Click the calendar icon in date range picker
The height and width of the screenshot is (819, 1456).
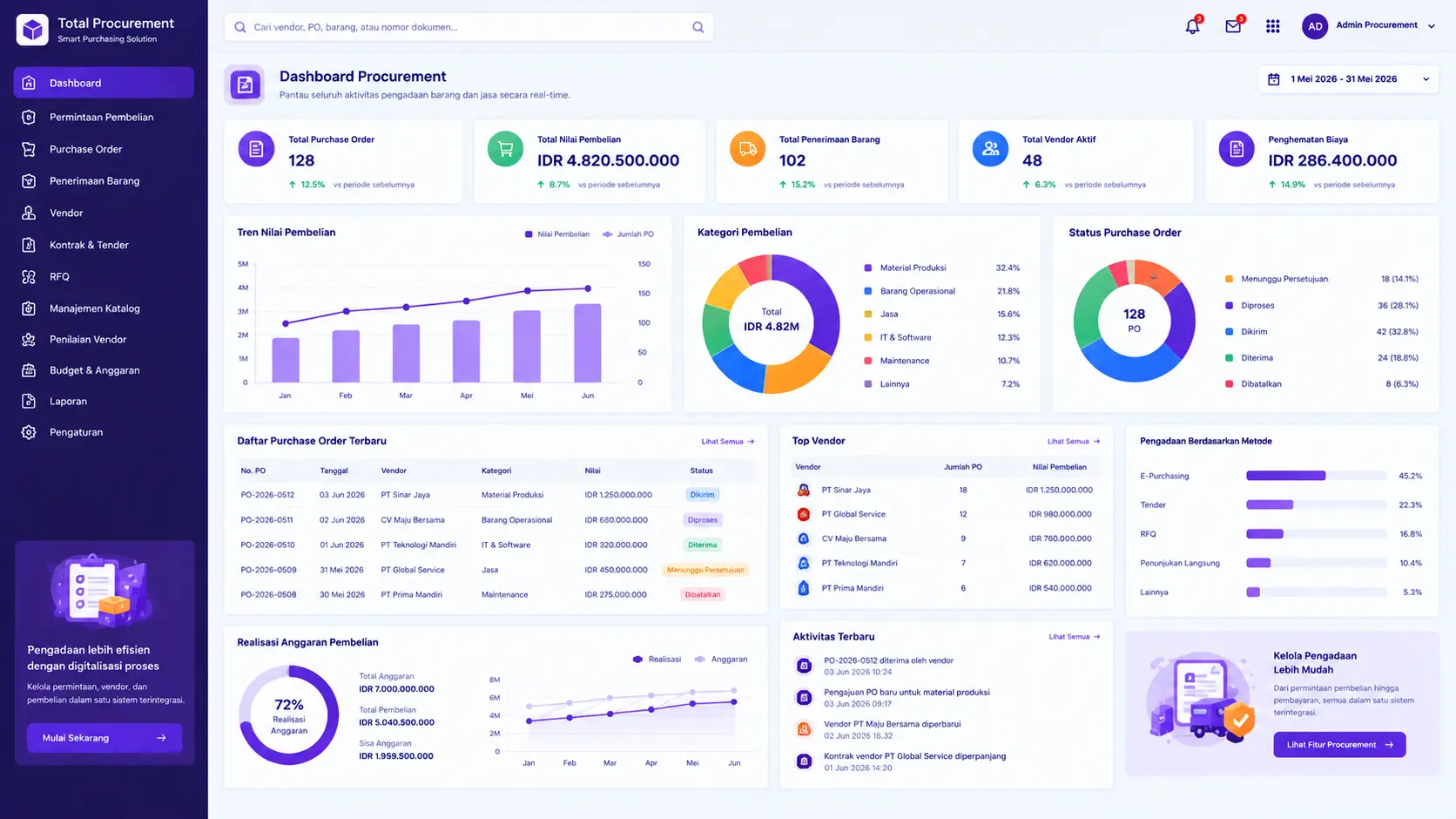(x=1273, y=79)
